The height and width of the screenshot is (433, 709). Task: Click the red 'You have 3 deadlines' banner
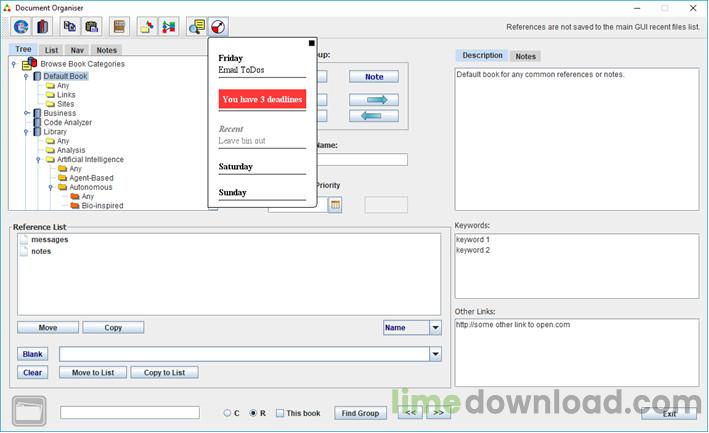point(262,99)
